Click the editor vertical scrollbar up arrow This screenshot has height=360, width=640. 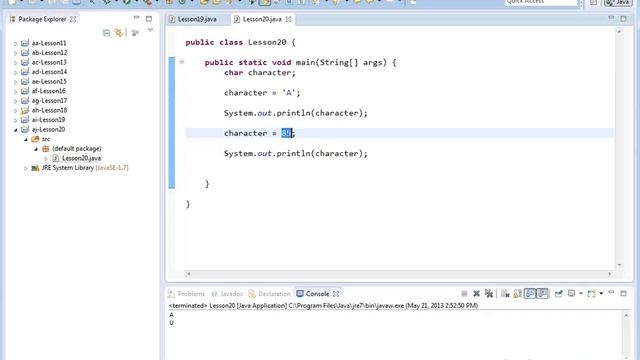pyautogui.click(x=619, y=31)
